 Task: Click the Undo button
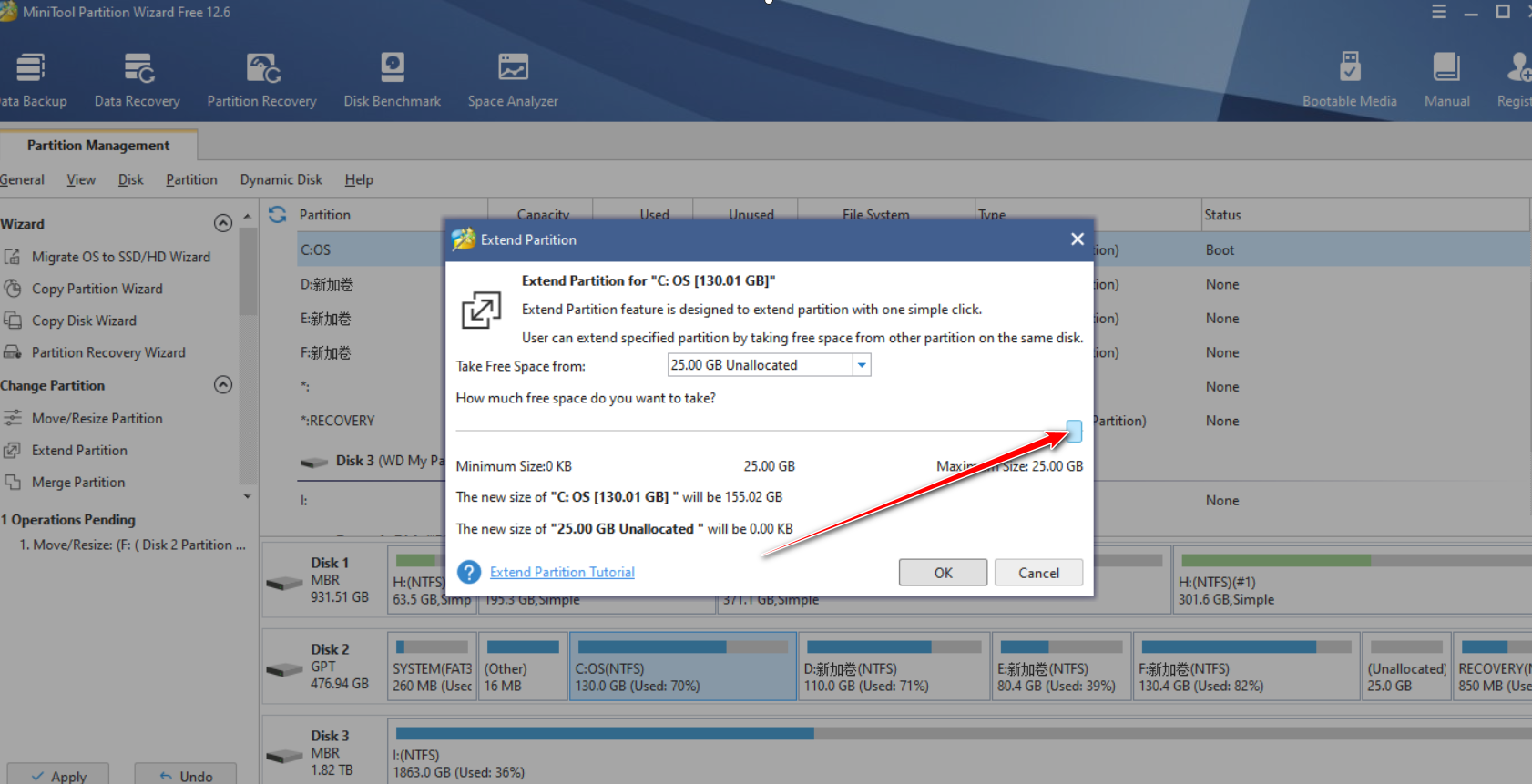(x=186, y=776)
